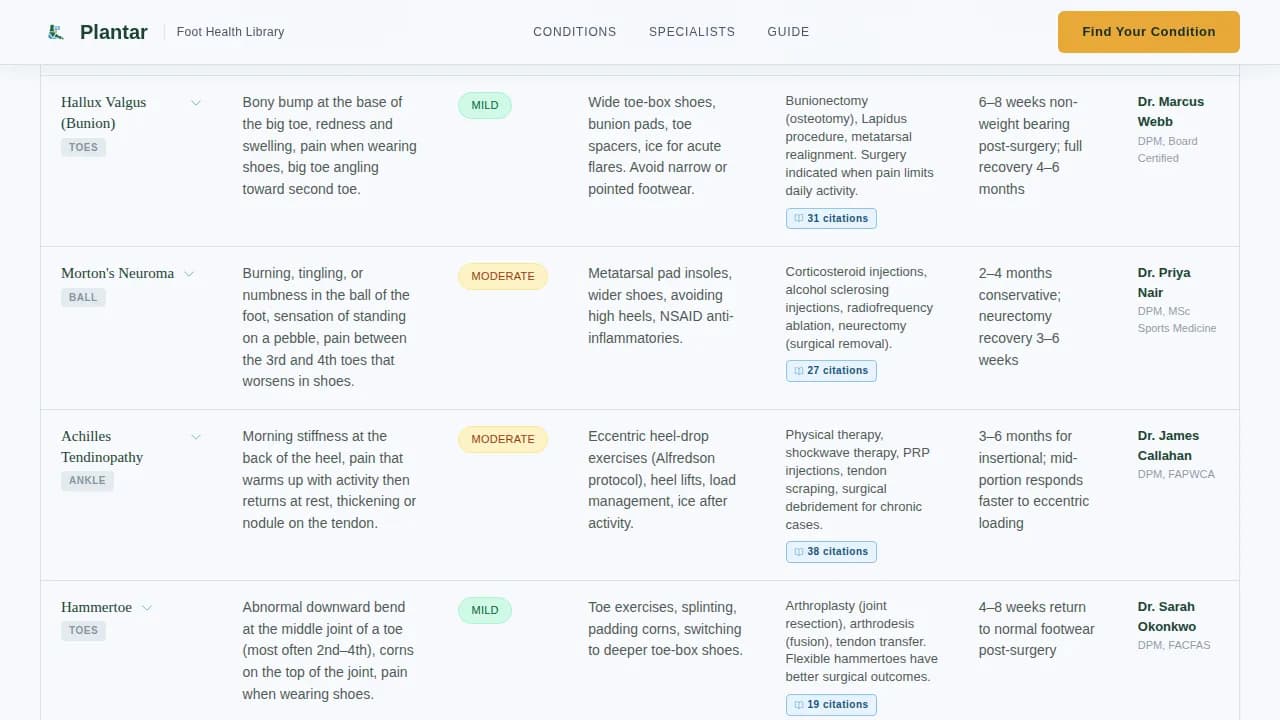Click the "Morning stiffness at the back" symptoms text
Viewport: 1280px width, 720px height.
329,480
